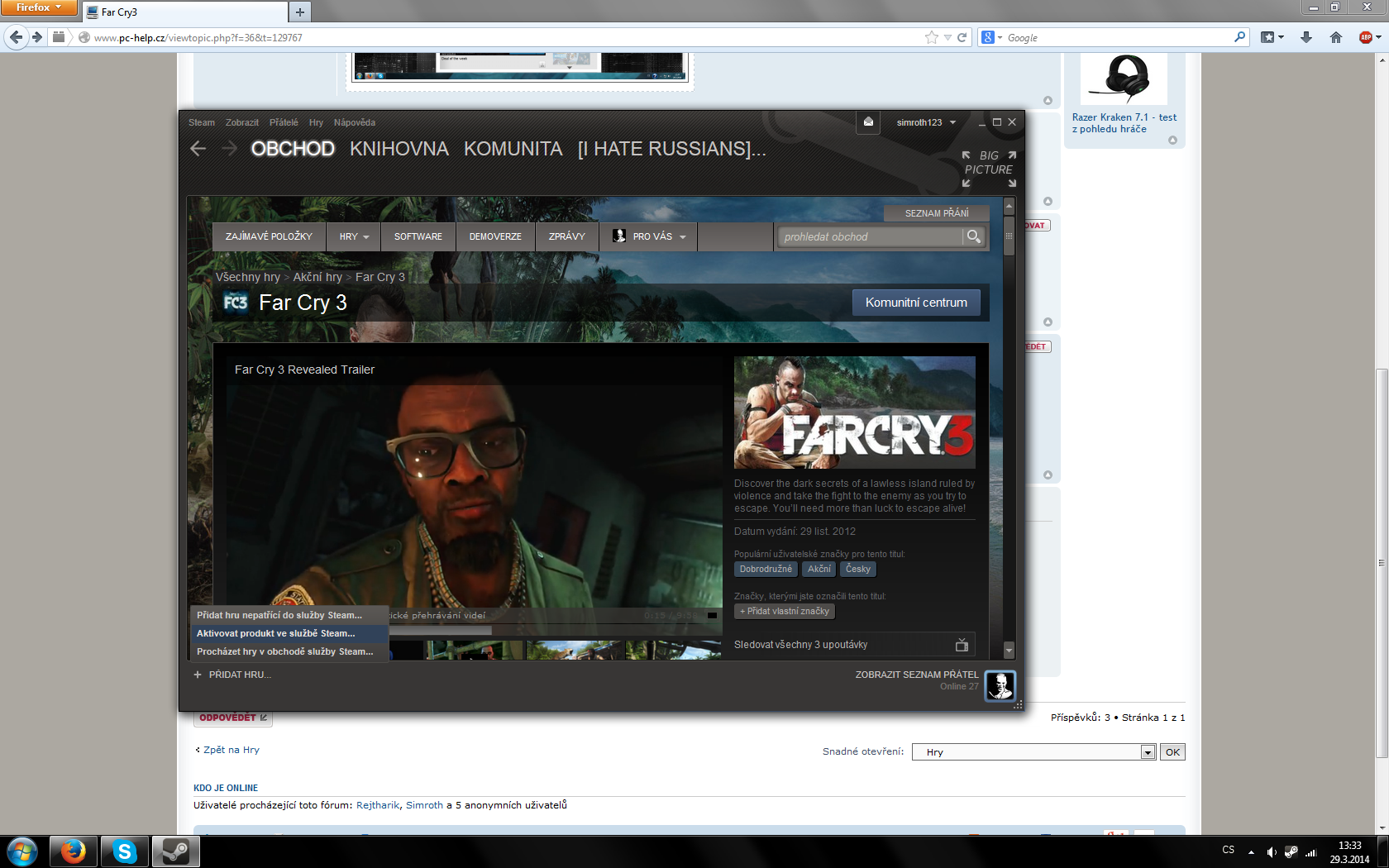
Task: Bookmark this page with the star icon
Action: pos(932,37)
